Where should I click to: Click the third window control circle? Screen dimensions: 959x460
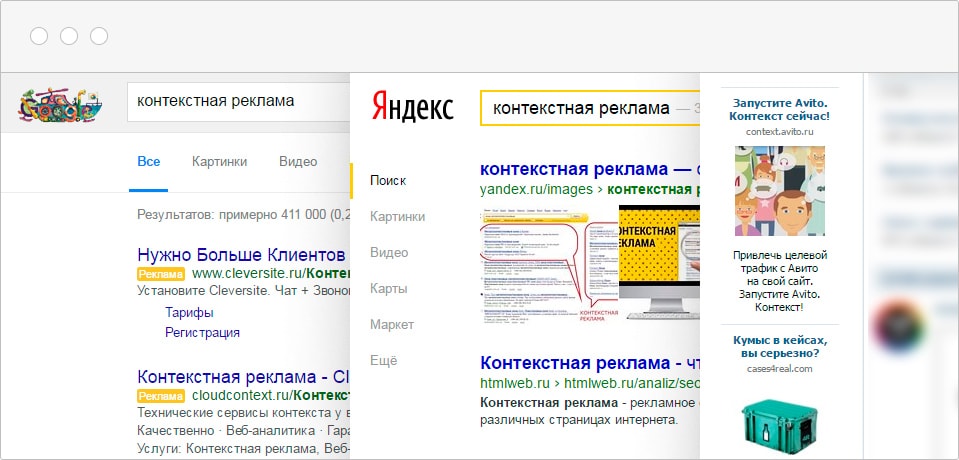(99, 36)
